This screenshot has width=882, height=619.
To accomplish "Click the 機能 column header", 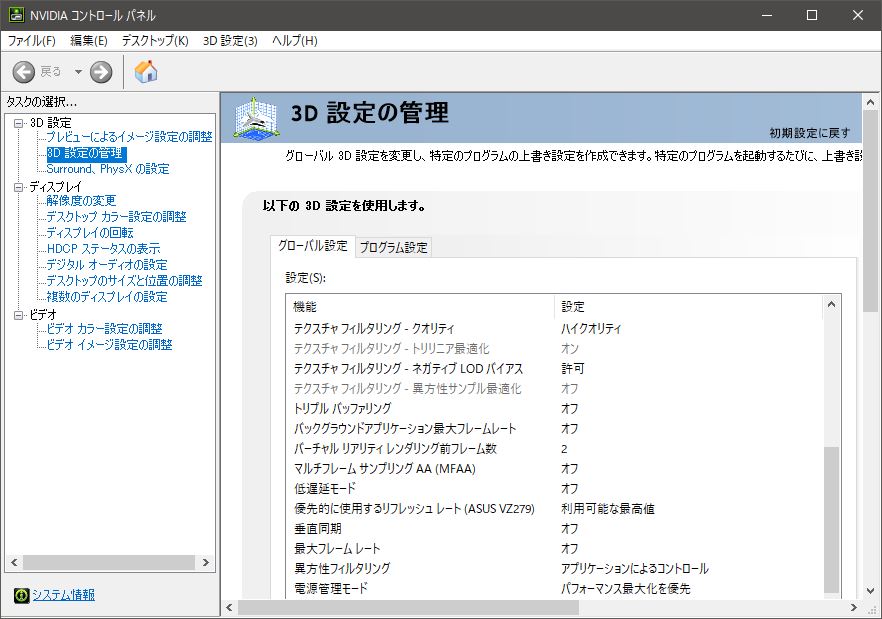I will pyautogui.click(x=420, y=307).
